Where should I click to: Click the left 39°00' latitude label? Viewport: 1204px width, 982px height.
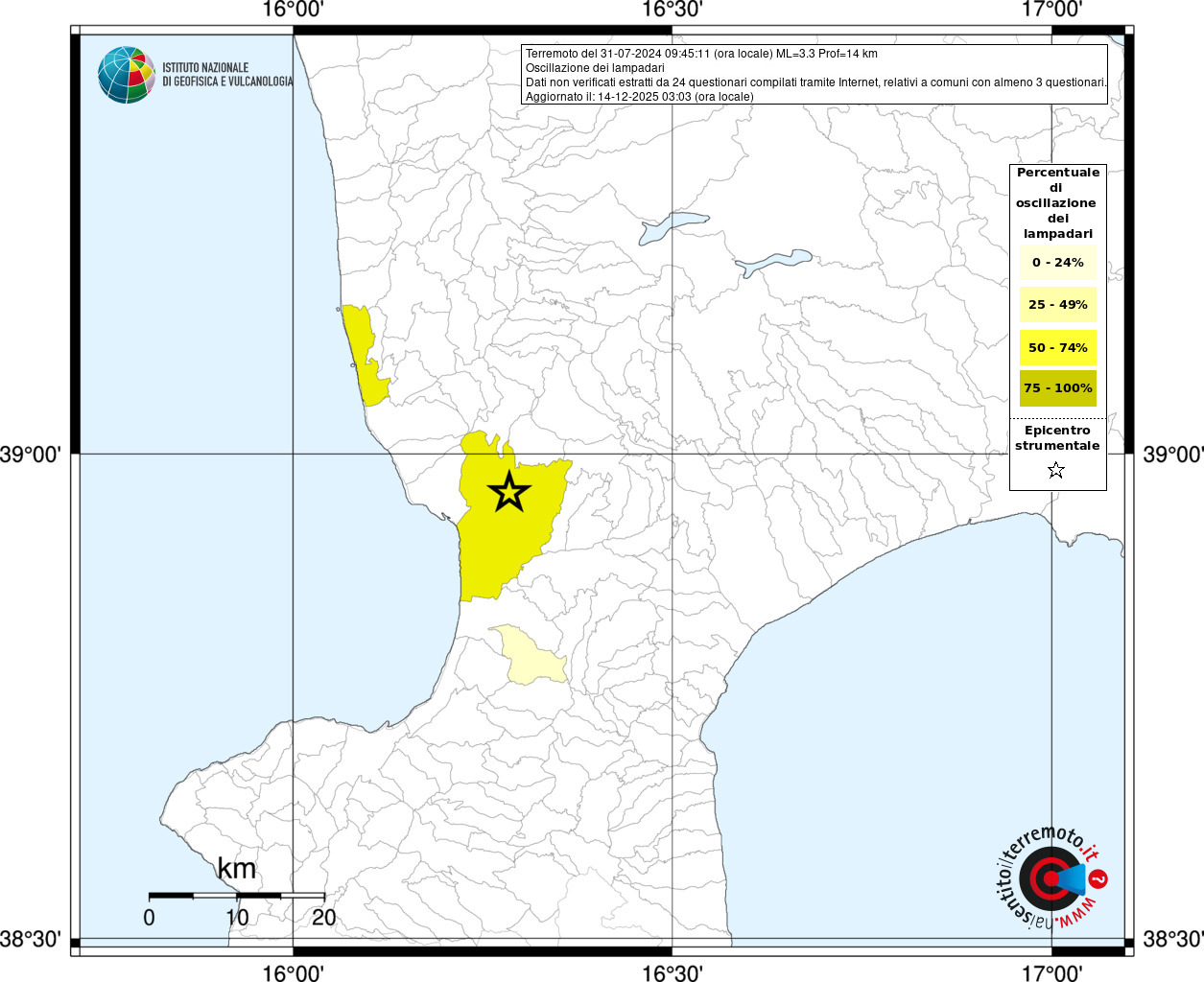(31, 454)
